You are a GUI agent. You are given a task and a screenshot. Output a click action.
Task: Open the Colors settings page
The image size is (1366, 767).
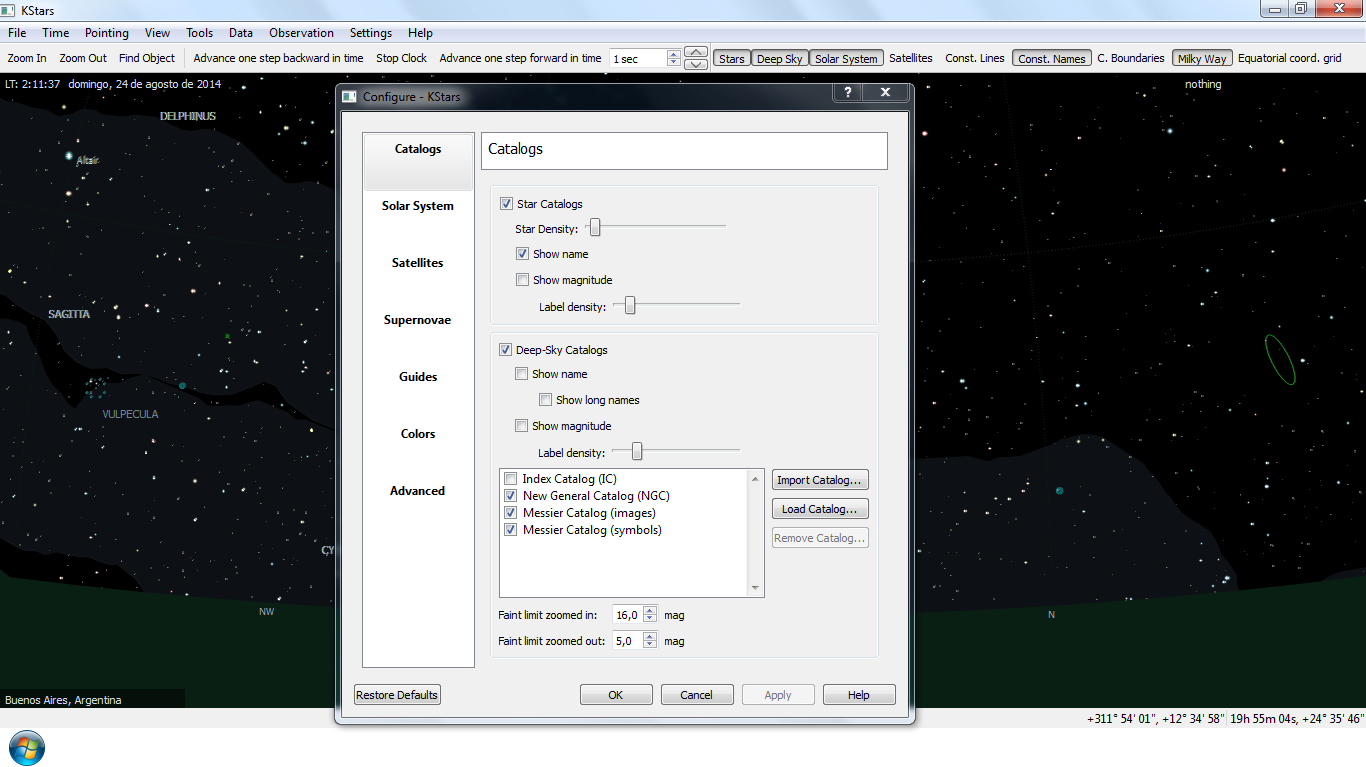coord(418,434)
